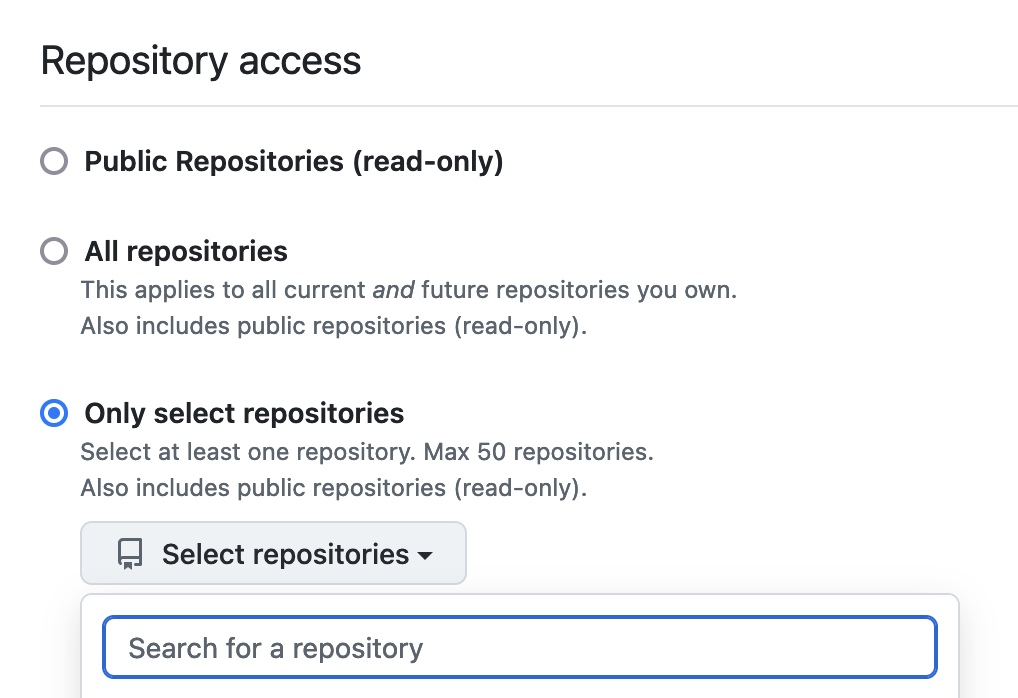Image resolution: width=1018 pixels, height=698 pixels.
Task: Click the italic "and" word in the description
Action: (393, 291)
